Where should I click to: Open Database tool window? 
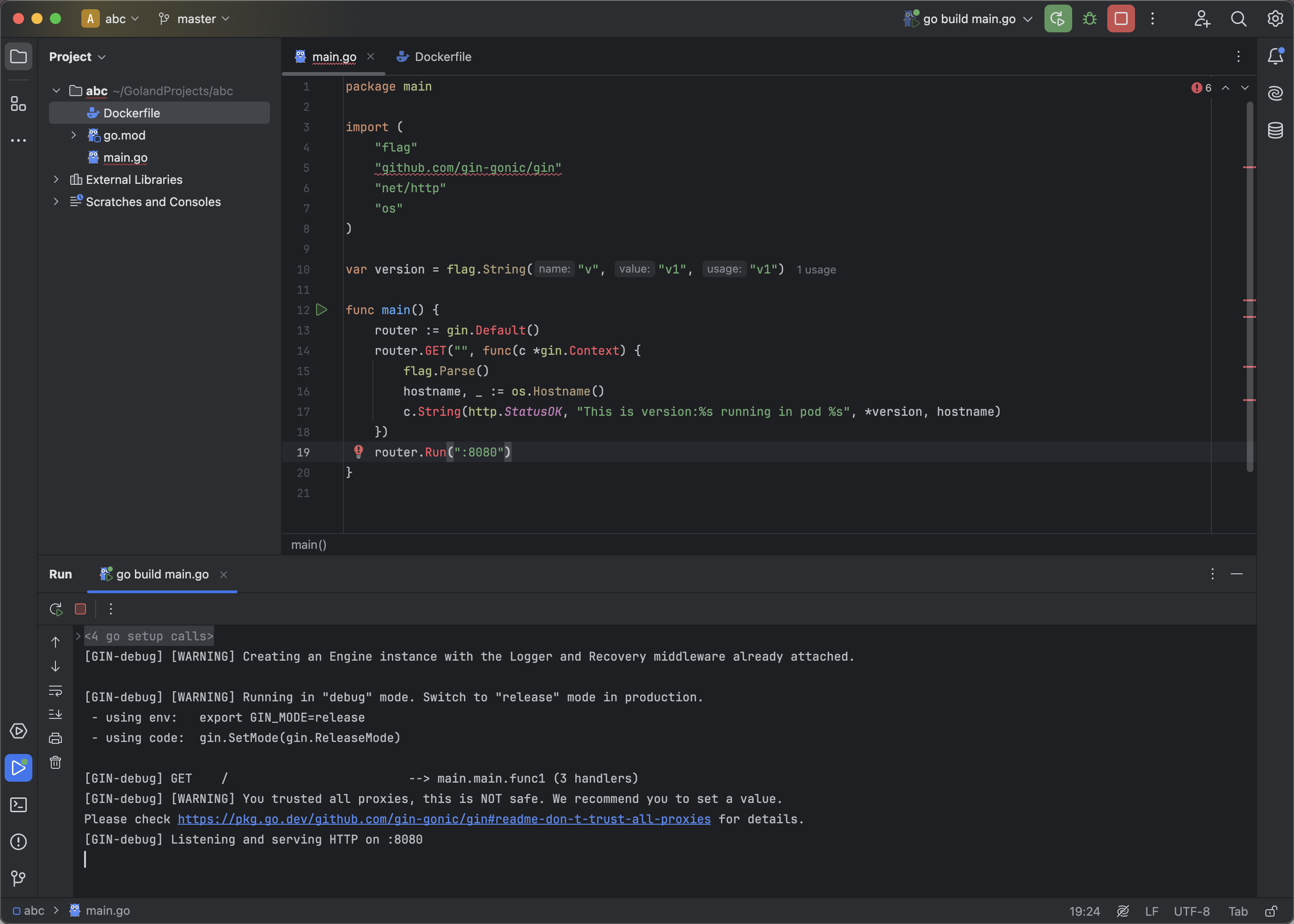point(1275,130)
